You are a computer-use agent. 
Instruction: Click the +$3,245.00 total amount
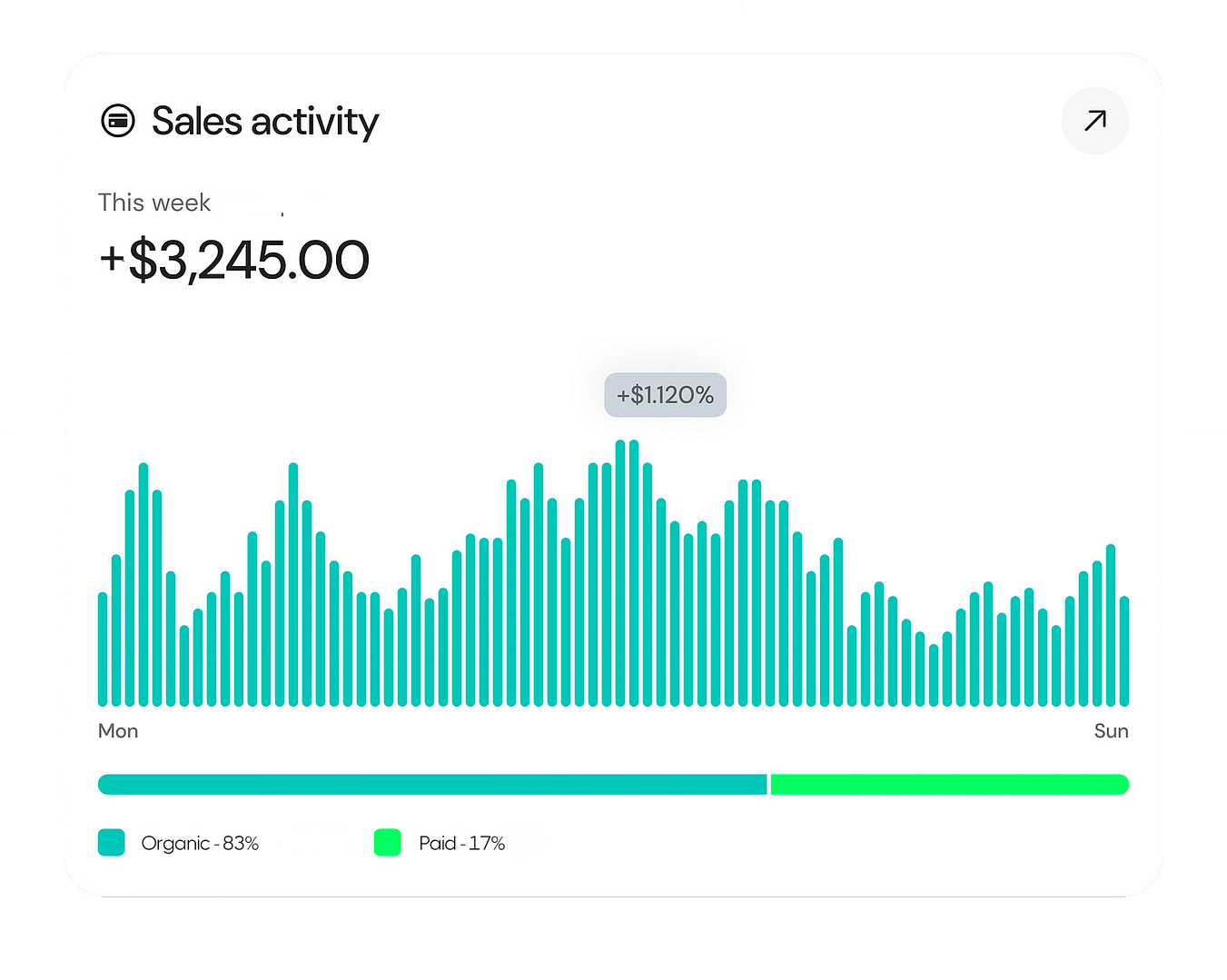coord(234,260)
